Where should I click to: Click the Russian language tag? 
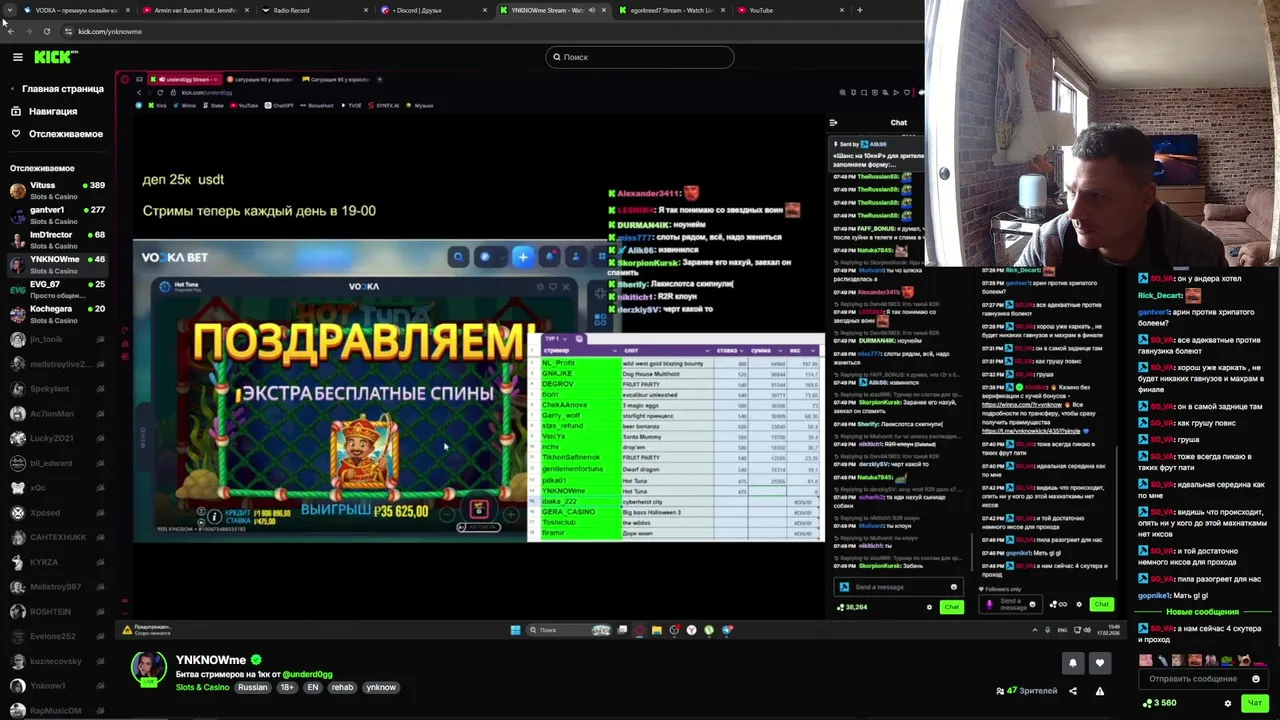point(253,688)
